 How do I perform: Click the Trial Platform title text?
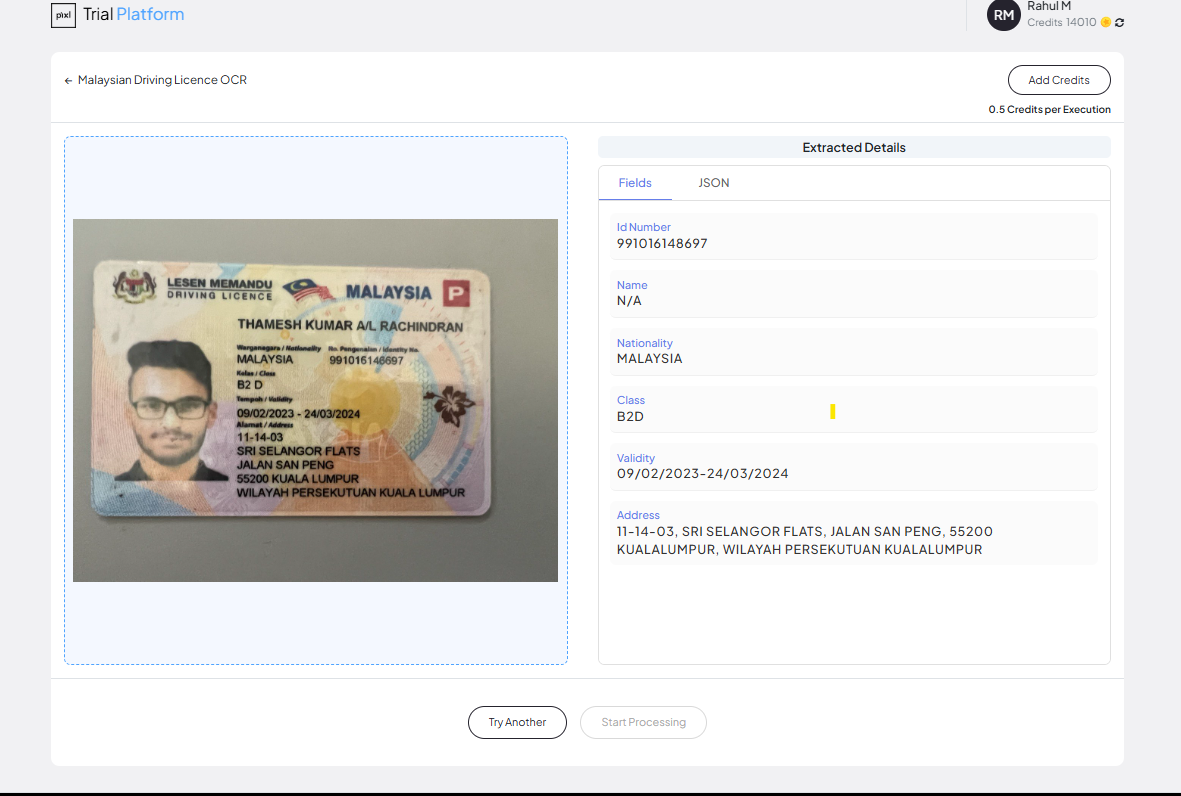coord(133,15)
